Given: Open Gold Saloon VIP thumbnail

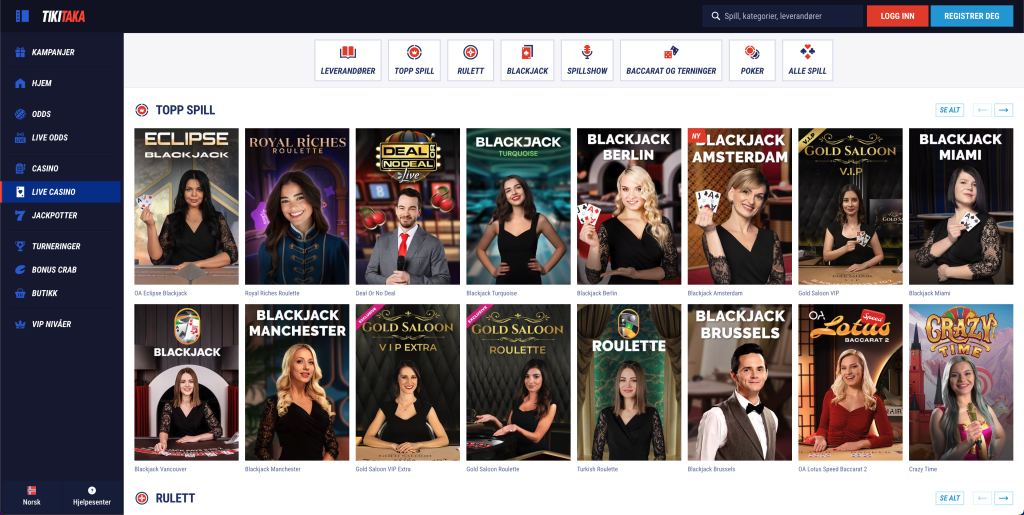Looking at the screenshot, I should (x=850, y=206).
